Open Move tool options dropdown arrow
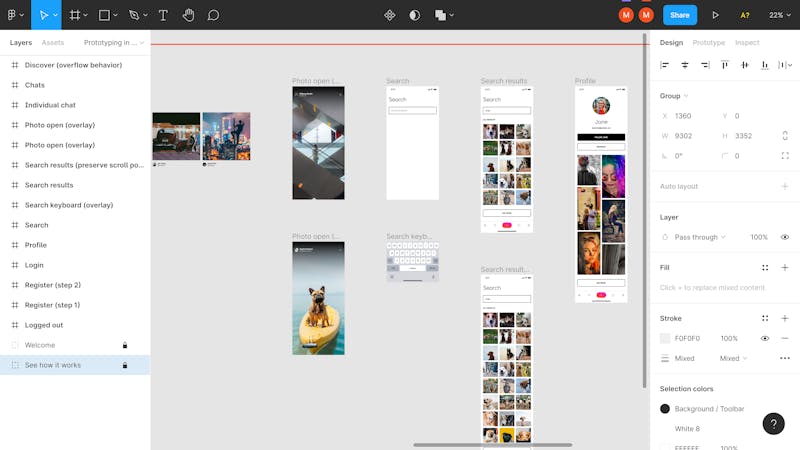800x450 pixels. click(x=55, y=15)
